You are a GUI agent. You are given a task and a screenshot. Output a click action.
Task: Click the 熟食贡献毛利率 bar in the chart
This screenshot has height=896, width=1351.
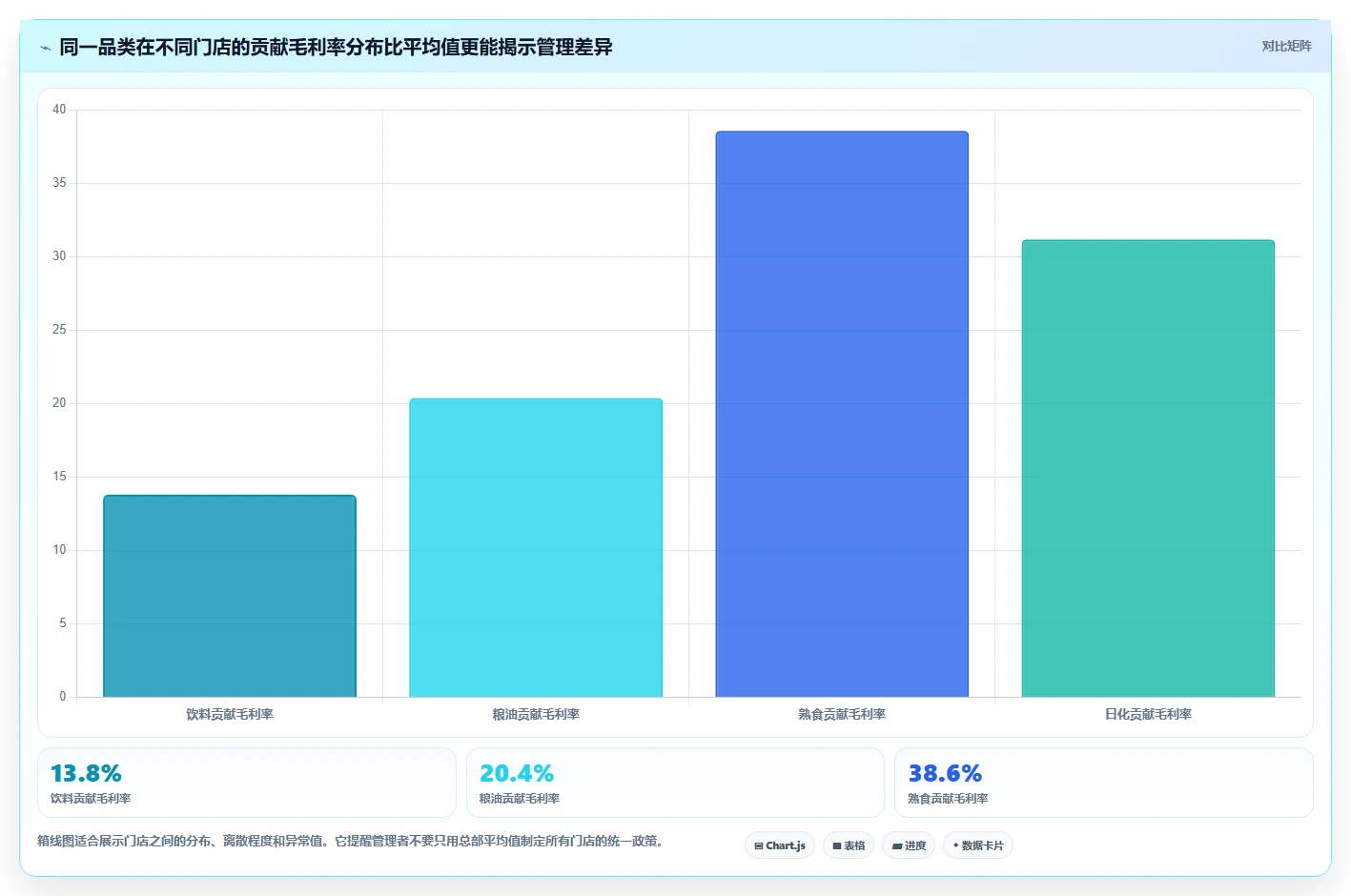click(x=842, y=415)
